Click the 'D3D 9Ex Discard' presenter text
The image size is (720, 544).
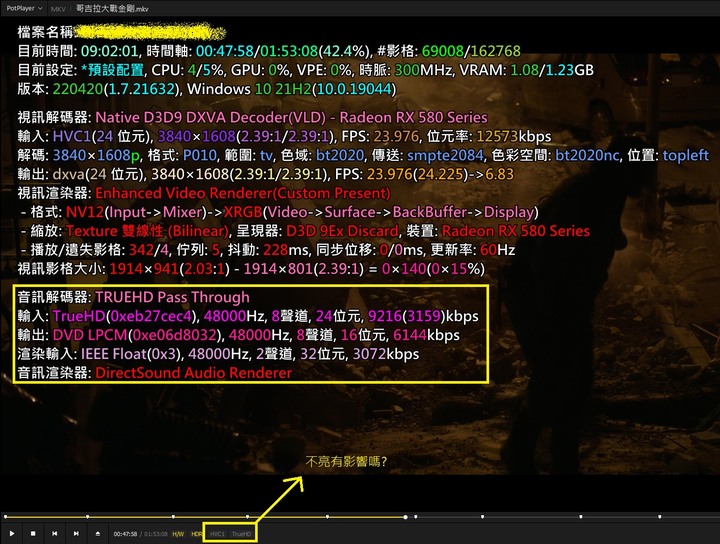pyautogui.click(x=342, y=231)
